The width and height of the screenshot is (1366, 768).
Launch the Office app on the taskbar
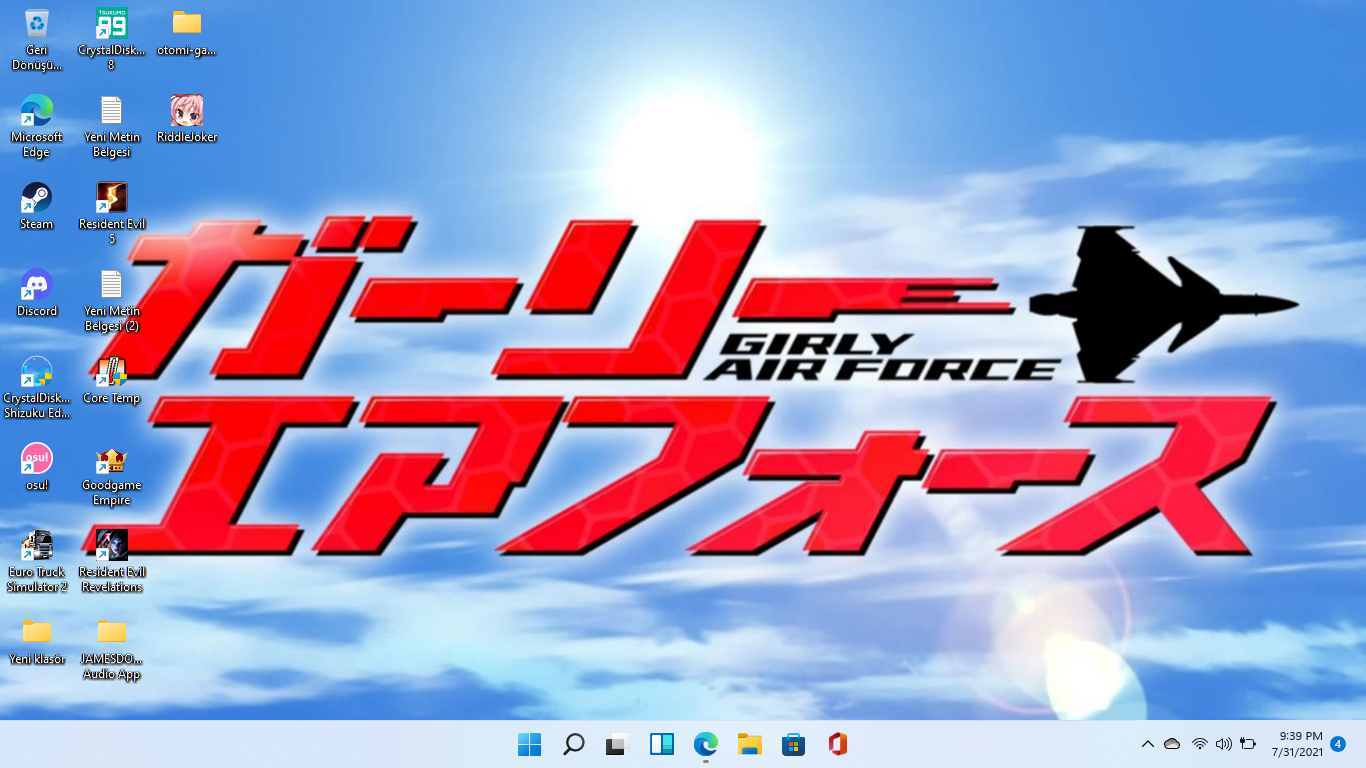[x=836, y=744]
